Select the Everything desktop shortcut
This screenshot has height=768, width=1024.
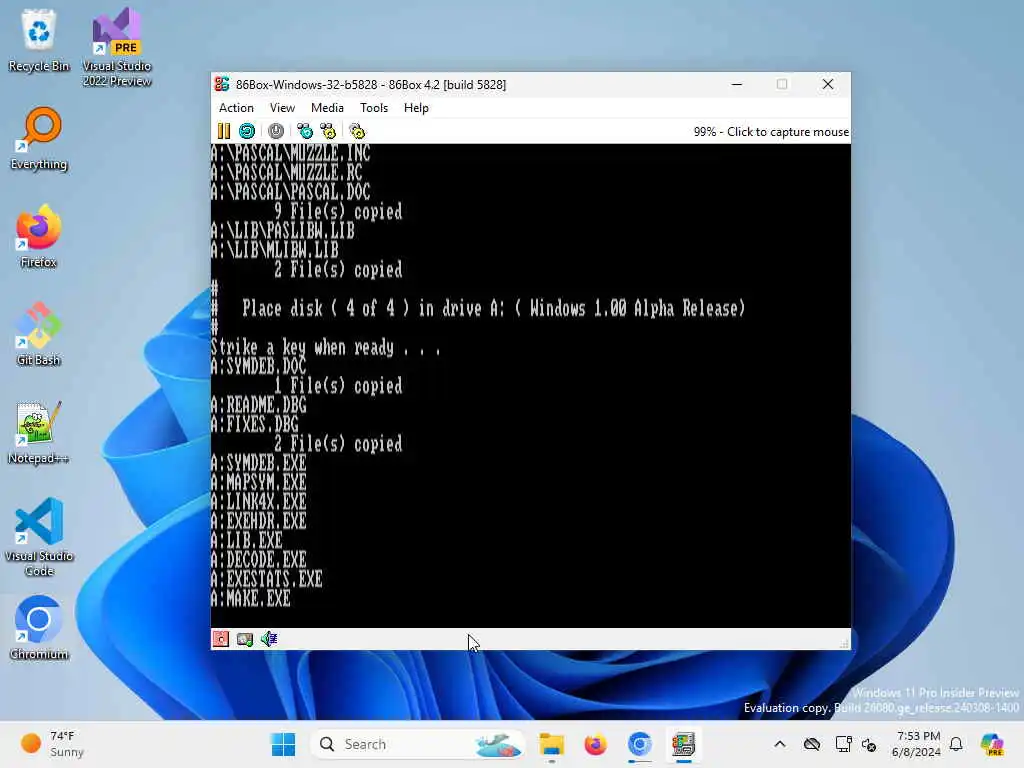39,139
